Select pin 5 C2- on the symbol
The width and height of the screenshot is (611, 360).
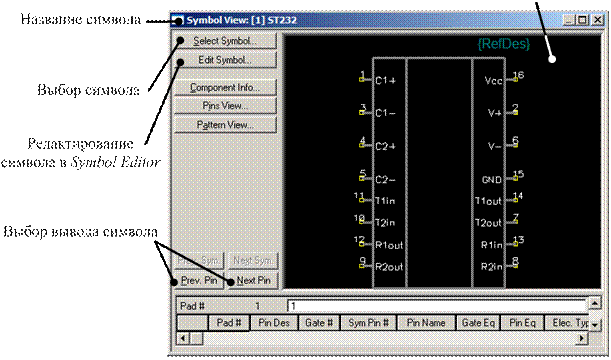[362, 178]
